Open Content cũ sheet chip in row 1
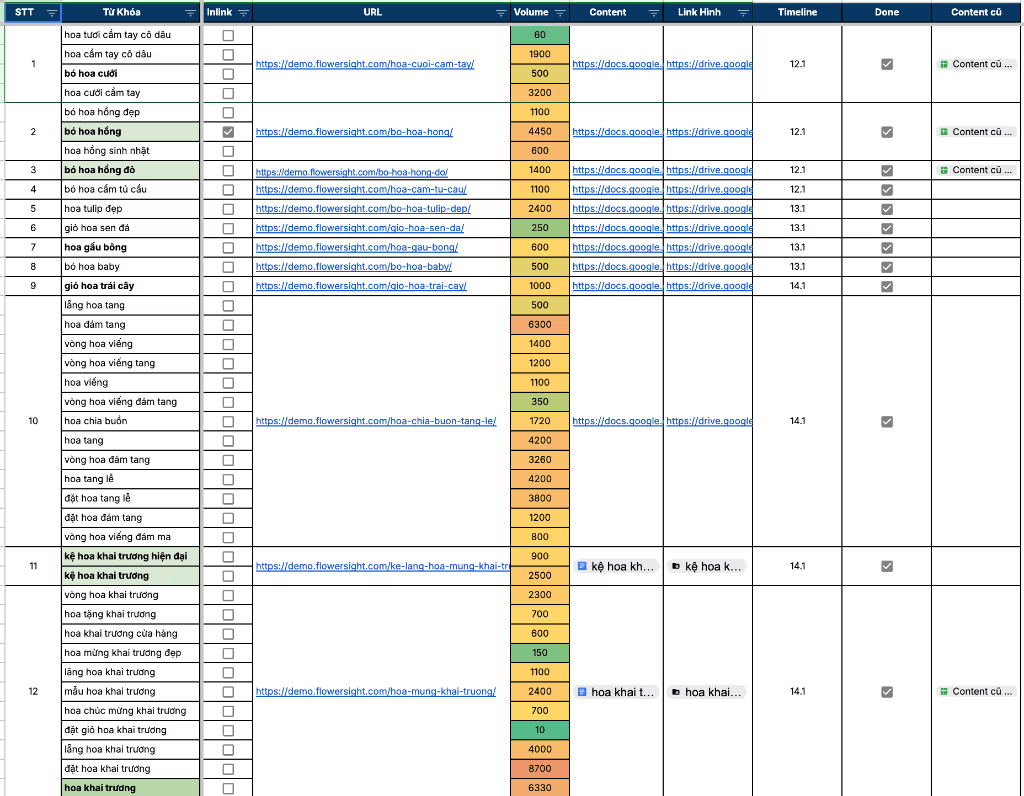This screenshot has height=796, width=1024. pos(976,64)
